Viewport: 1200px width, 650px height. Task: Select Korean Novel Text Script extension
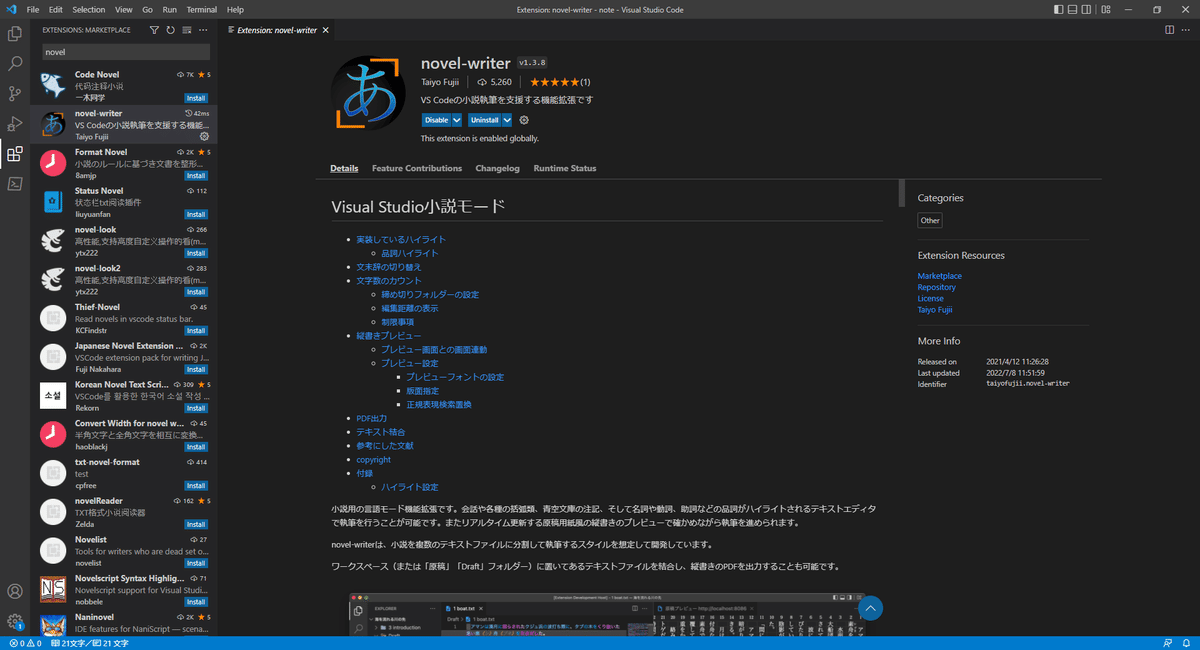pyautogui.click(x=124, y=395)
